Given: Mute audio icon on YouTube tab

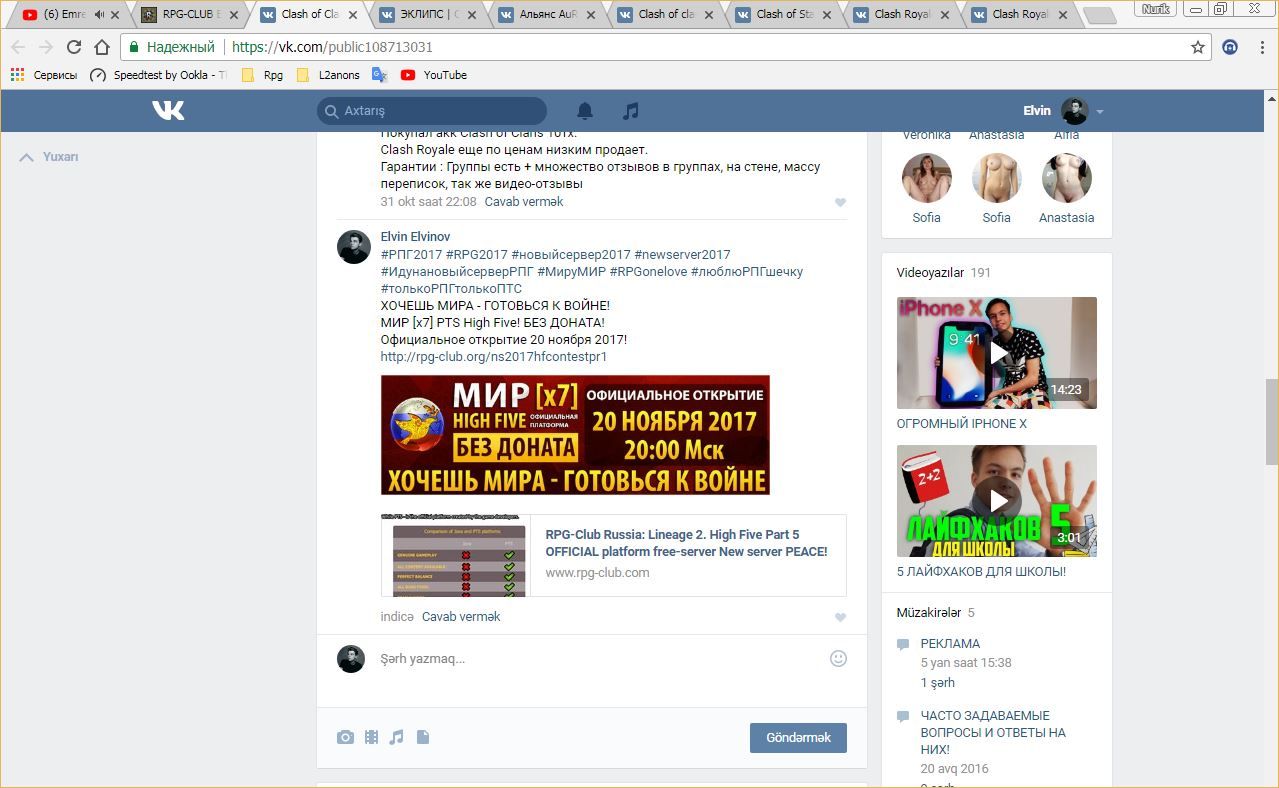Looking at the screenshot, I should tap(99, 15).
